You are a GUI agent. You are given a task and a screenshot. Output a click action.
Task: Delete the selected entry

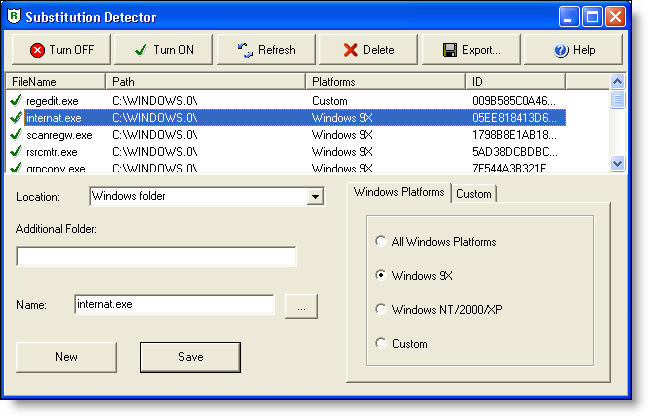click(x=368, y=50)
